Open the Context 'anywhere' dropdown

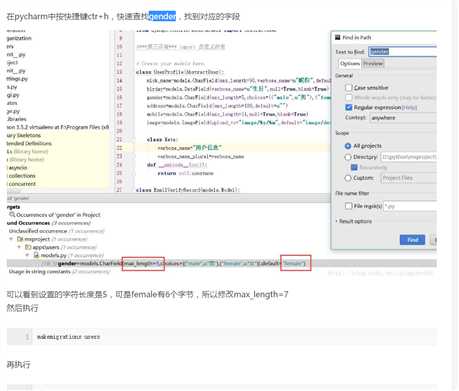pyautogui.click(x=403, y=118)
